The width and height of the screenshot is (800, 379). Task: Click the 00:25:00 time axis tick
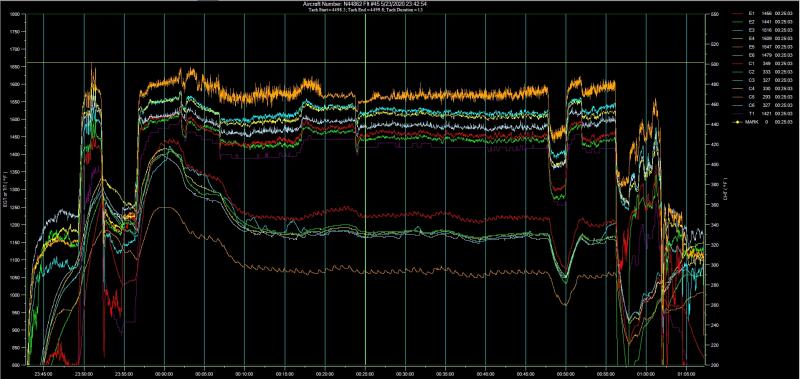click(365, 373)
